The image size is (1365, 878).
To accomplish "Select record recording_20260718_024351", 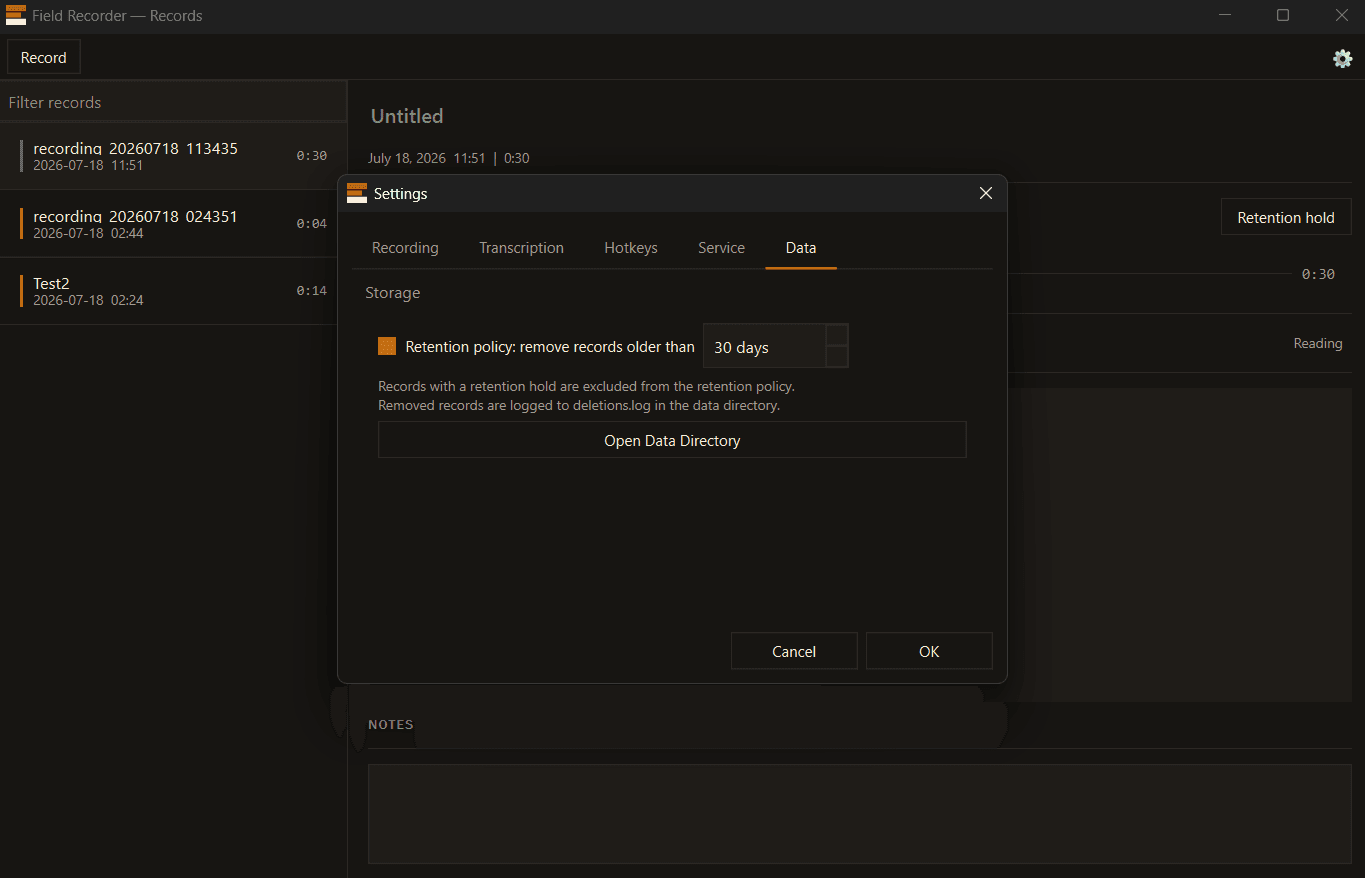I will tap(173, 224).
